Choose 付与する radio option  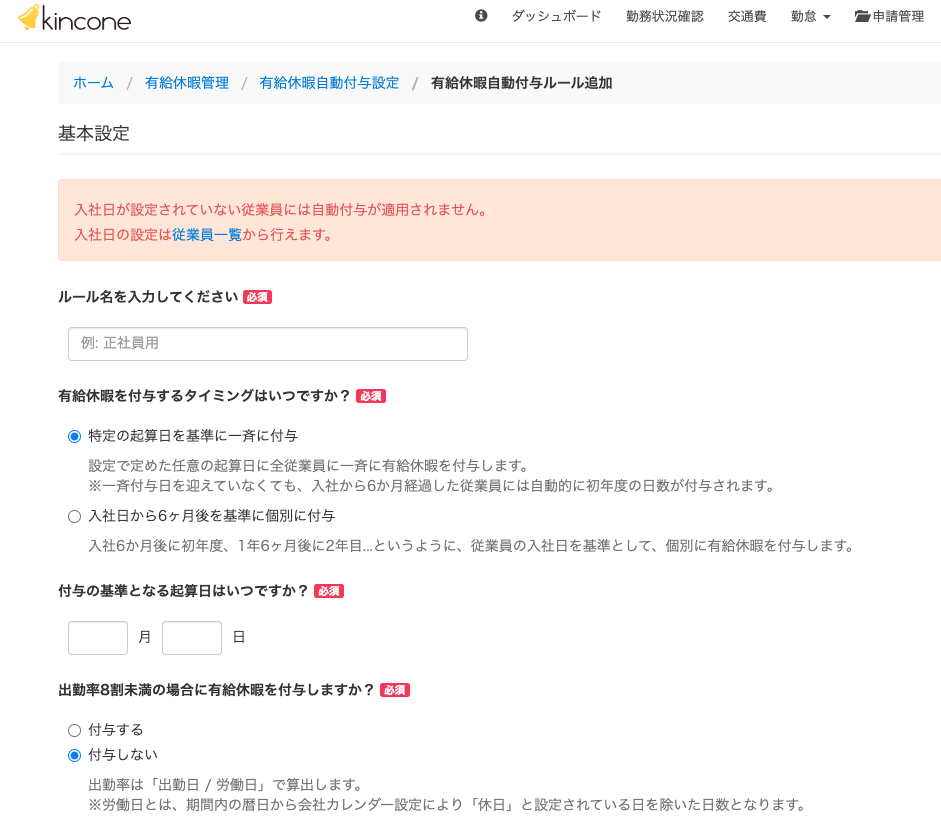click(x=74, y=731)
